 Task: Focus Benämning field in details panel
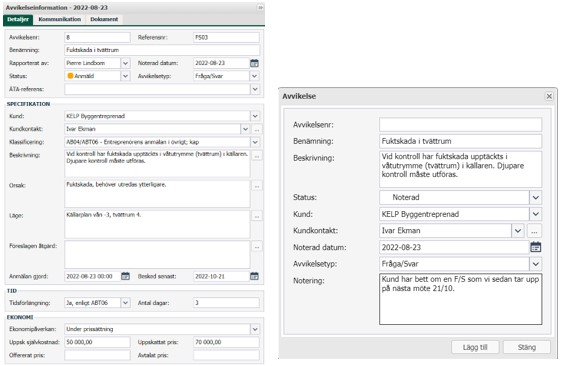click(162, 50)
